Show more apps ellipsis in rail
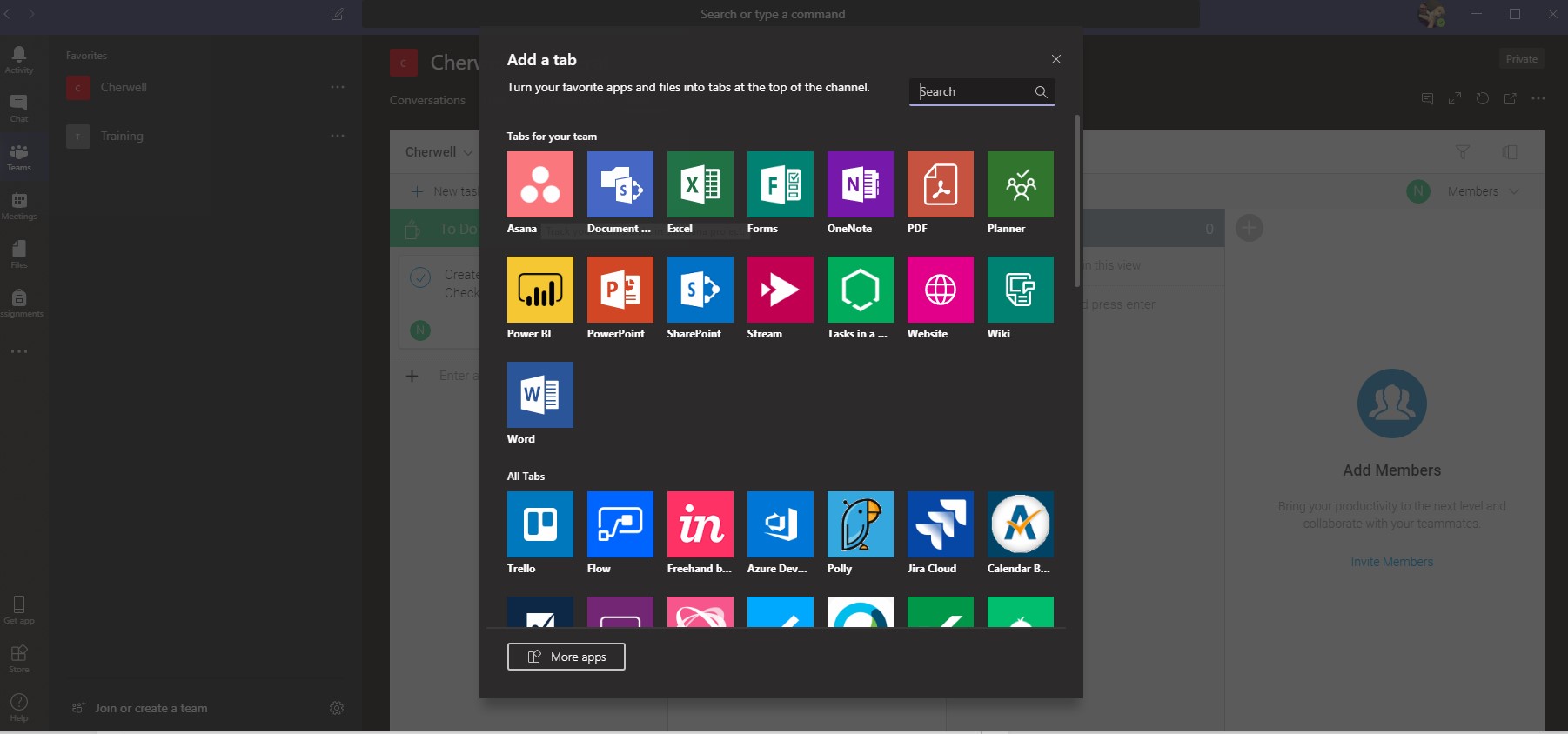Image resolution: width=1568 pixels, height=734 pixels. tap(19, 351)
